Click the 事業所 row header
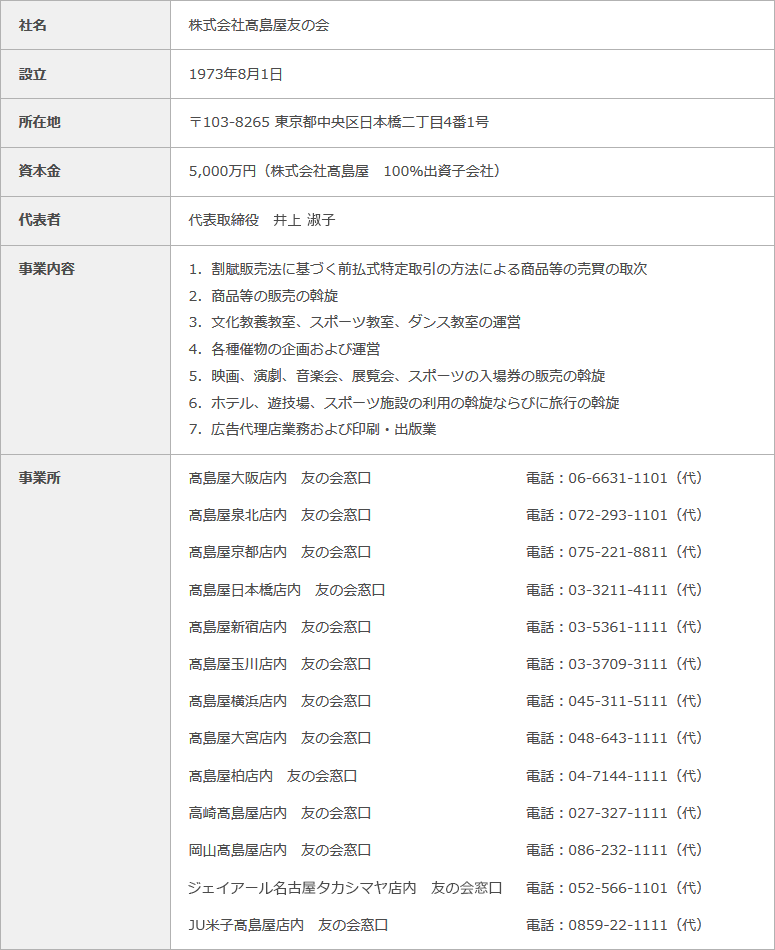The image size is (775, 950). (85, 702)
